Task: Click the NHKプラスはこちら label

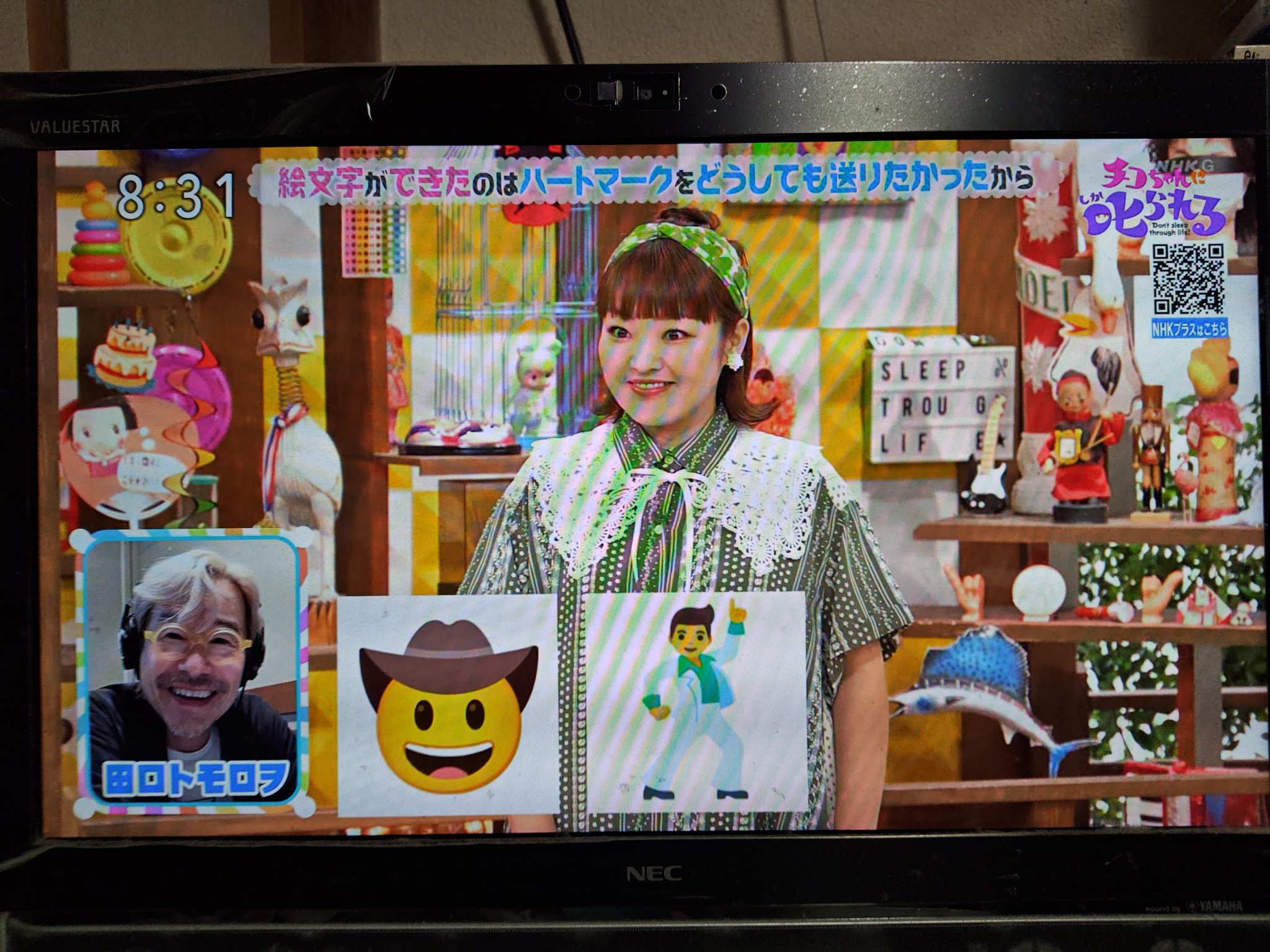Action: tap(1189, 329)
